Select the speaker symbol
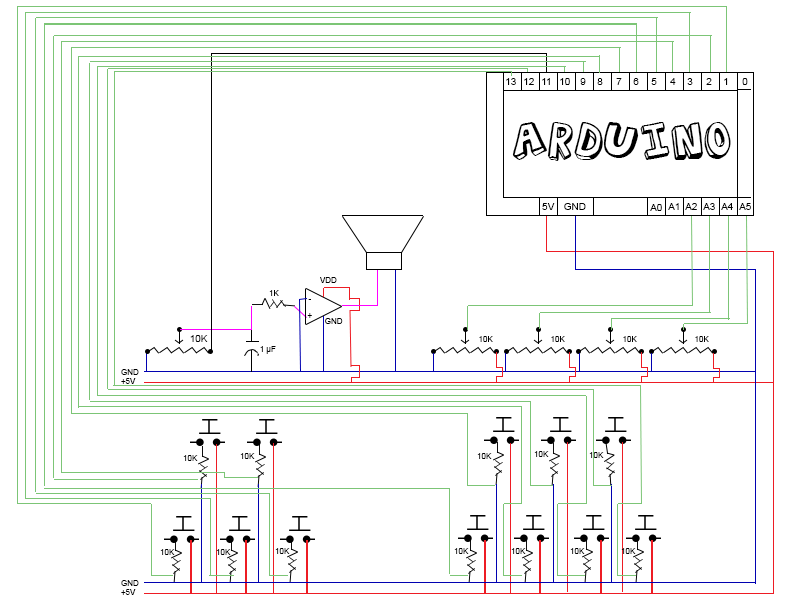792x612 pixels. coord(383,242)
